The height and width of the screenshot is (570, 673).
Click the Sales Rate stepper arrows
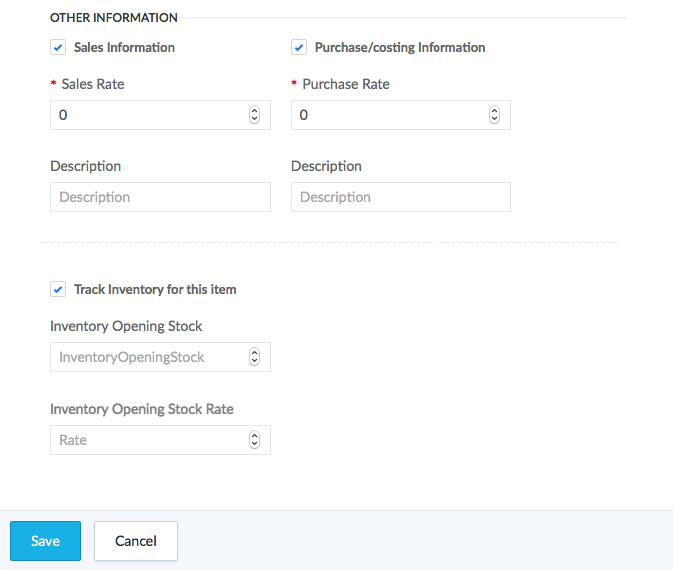(254, 115)
